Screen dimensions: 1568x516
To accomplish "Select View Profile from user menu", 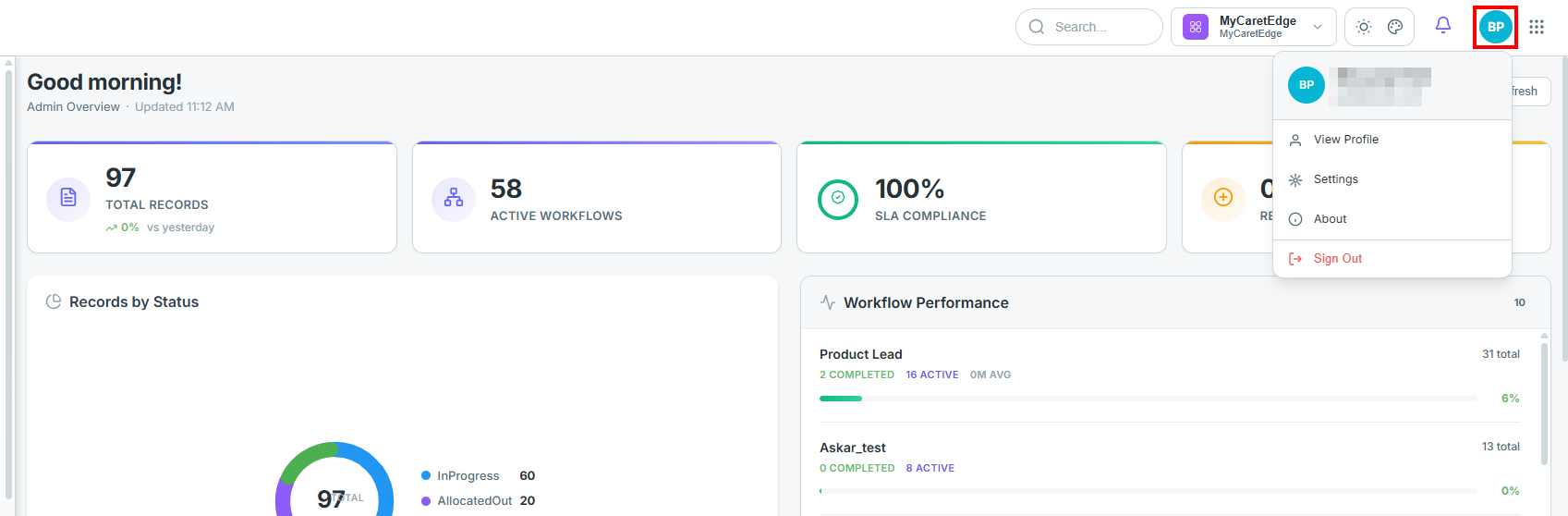I will pyautogui.click(x=1392, y=140).
